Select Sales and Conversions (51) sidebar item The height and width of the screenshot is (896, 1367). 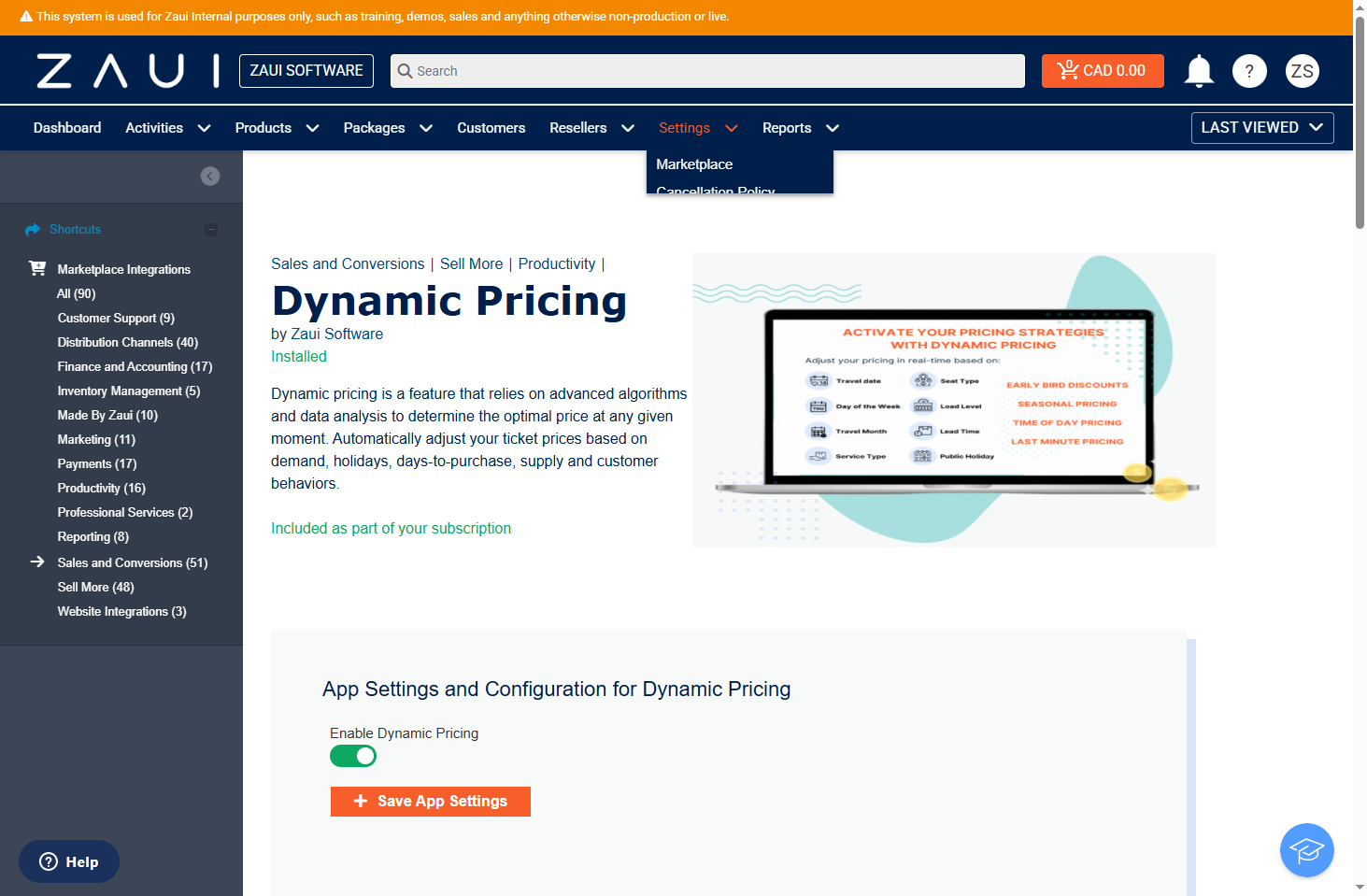(x=133, y=562)
